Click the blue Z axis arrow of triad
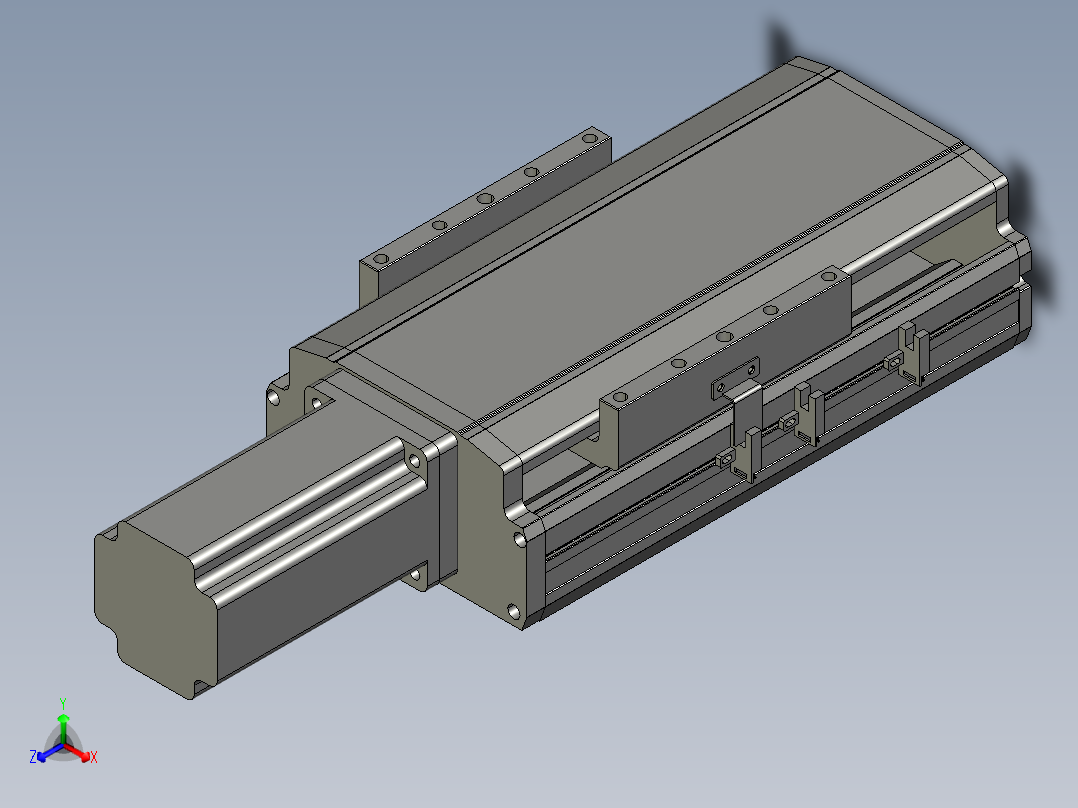Viewport: 1078px width, 808px height. [x=47, y=754]
